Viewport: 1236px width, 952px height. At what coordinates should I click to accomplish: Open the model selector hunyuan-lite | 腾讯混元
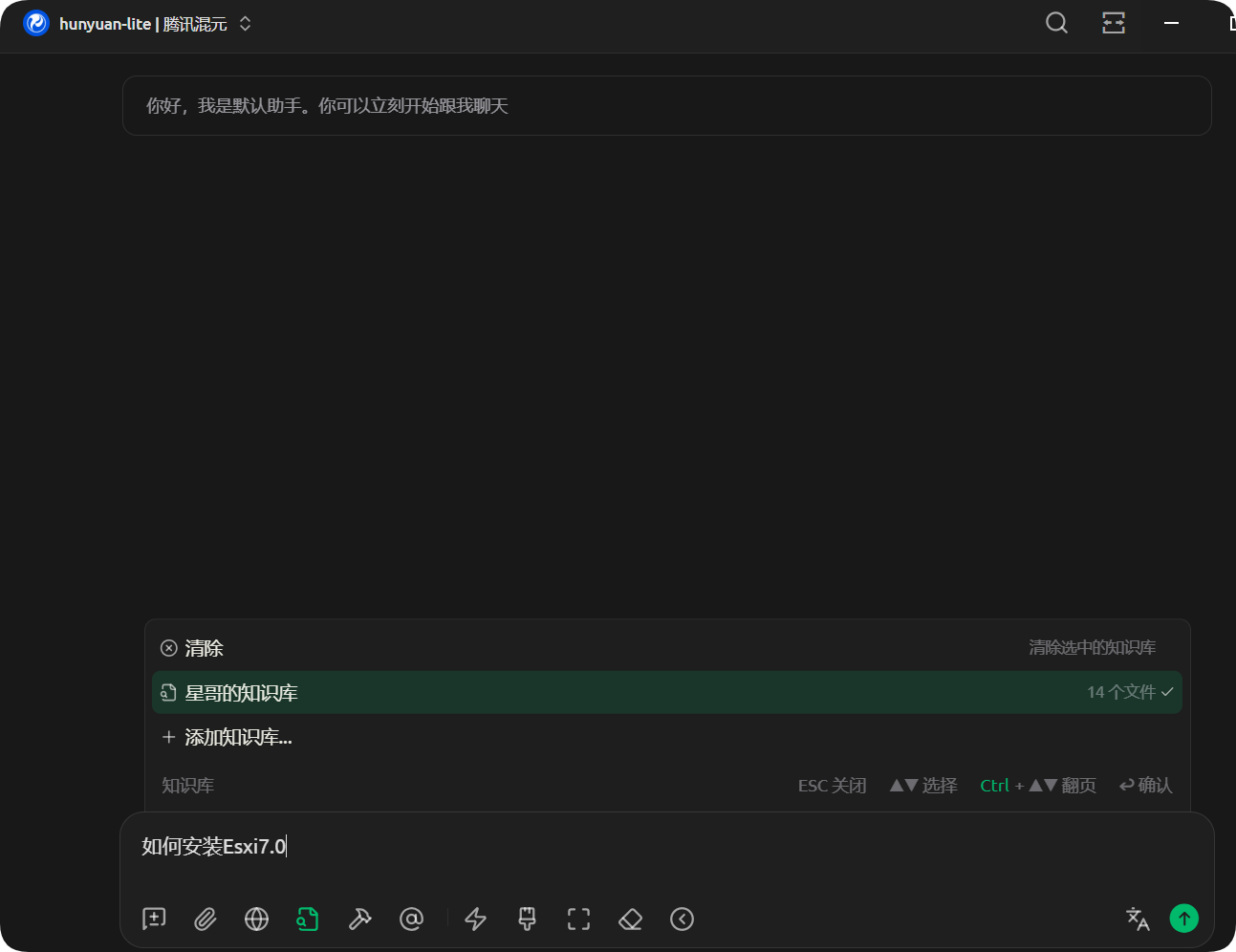pyautogui.click(x=138, y=23)
